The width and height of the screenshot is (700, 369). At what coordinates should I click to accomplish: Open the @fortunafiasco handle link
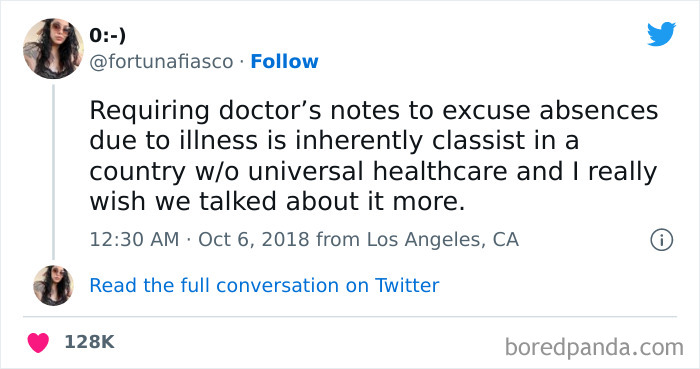coord(161,62)
